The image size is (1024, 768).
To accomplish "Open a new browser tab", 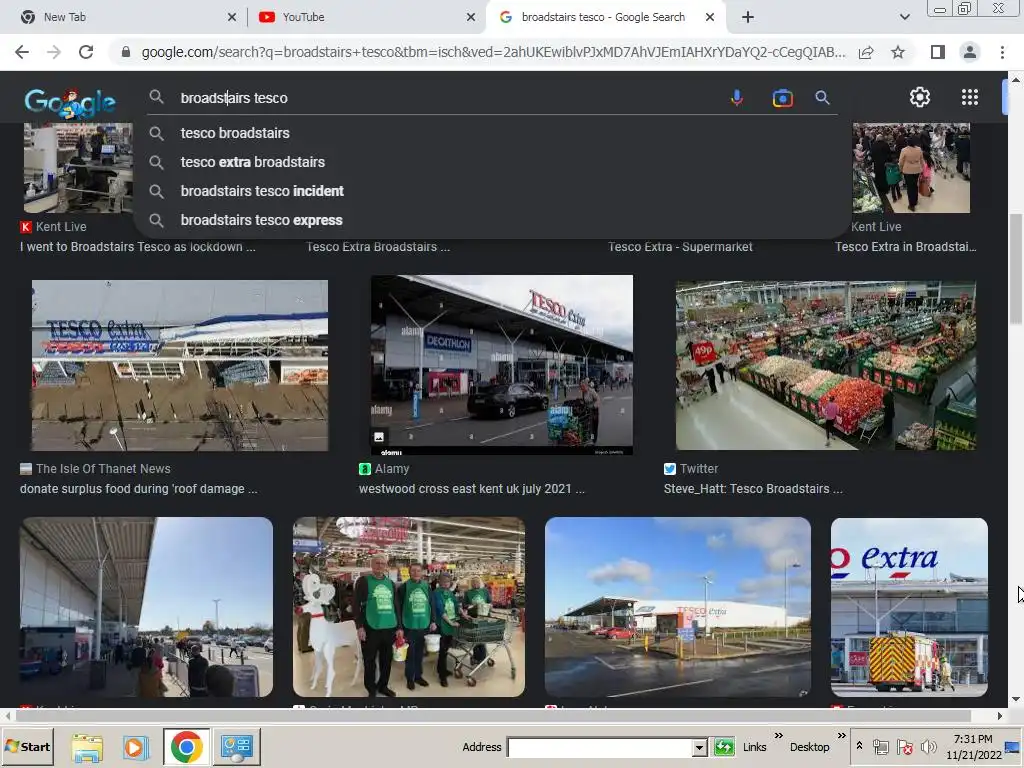I will pyautogui.click(x=748, y=17).
